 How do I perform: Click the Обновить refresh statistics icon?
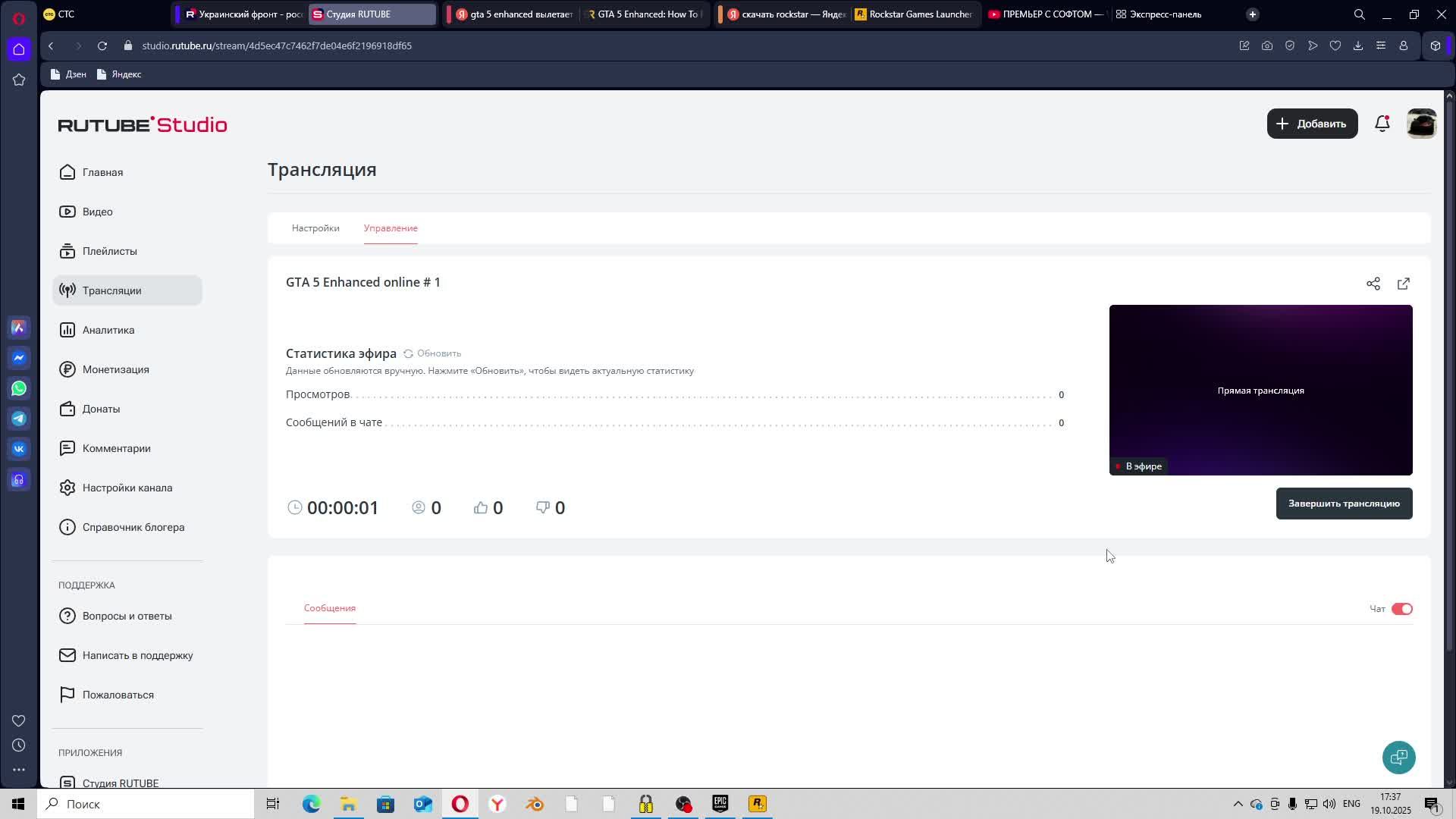[x=408, y=353]
